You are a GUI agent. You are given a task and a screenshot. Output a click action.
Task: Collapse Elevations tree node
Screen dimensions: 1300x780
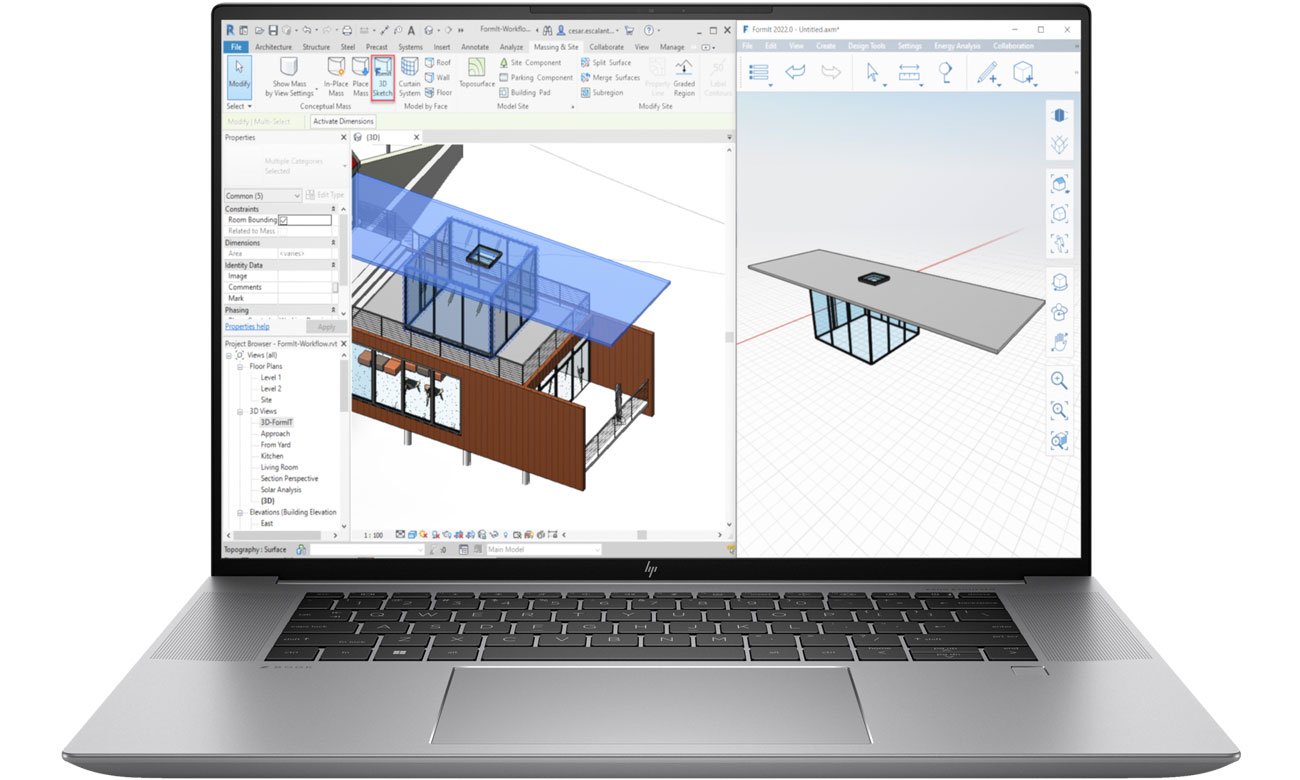click(x=240, y=512)
